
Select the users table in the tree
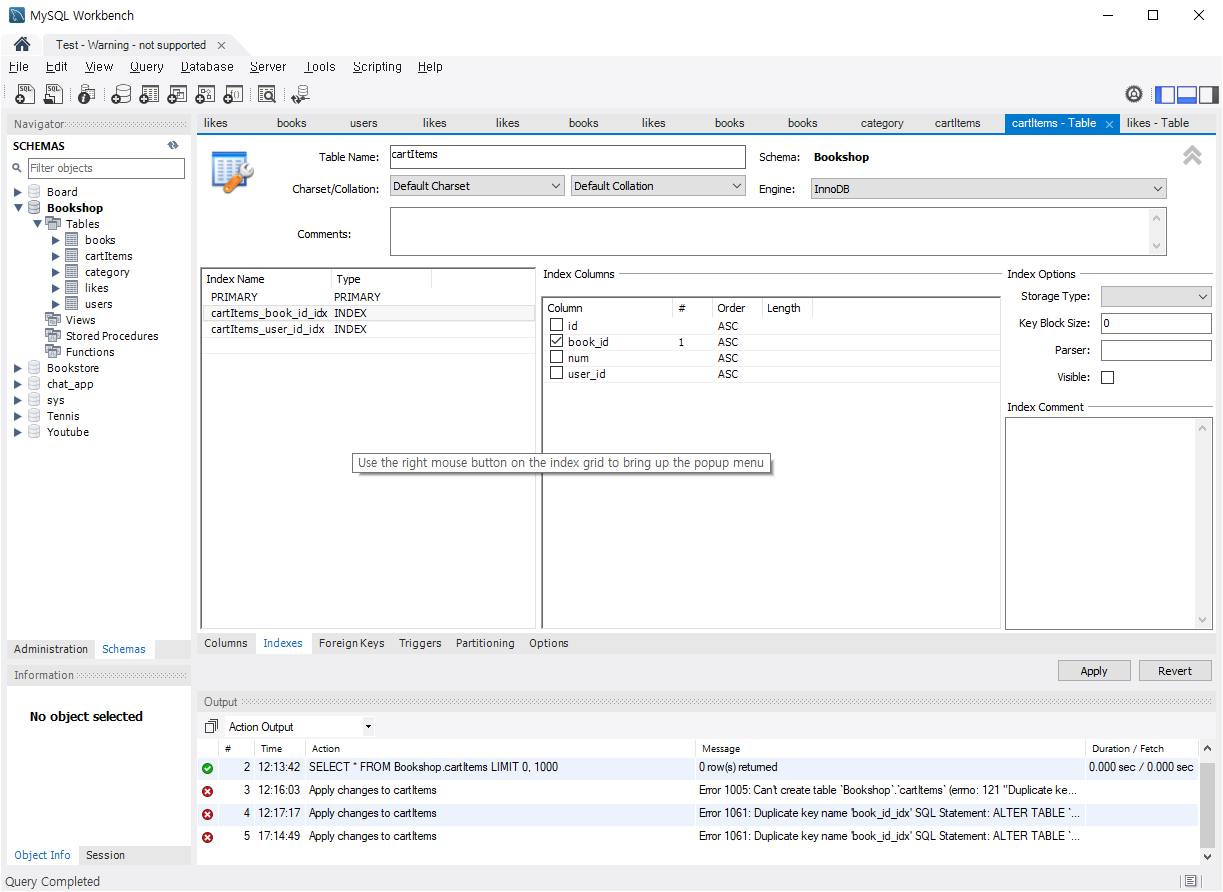click(99, 304)
